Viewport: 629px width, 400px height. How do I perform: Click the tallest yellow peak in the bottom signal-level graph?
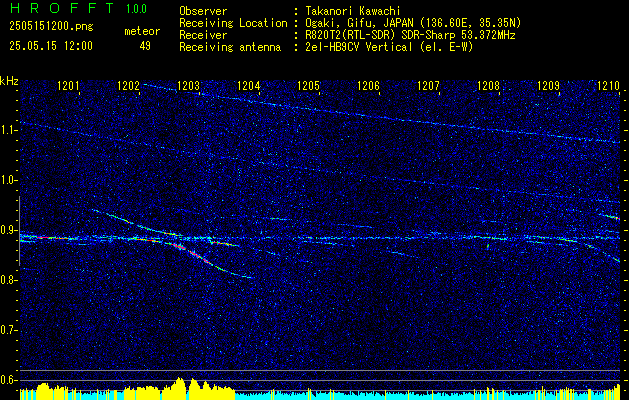click(179, 388)
